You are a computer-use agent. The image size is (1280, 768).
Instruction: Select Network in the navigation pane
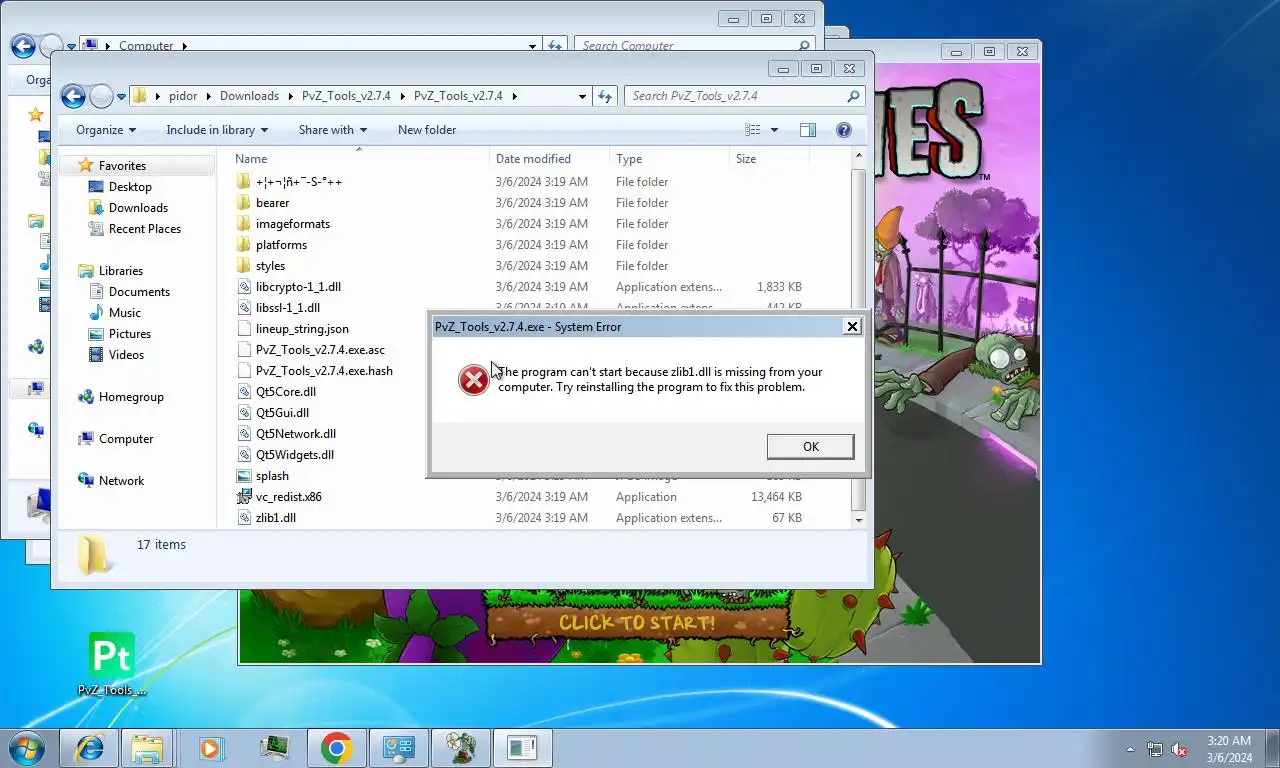pos(121,481)
